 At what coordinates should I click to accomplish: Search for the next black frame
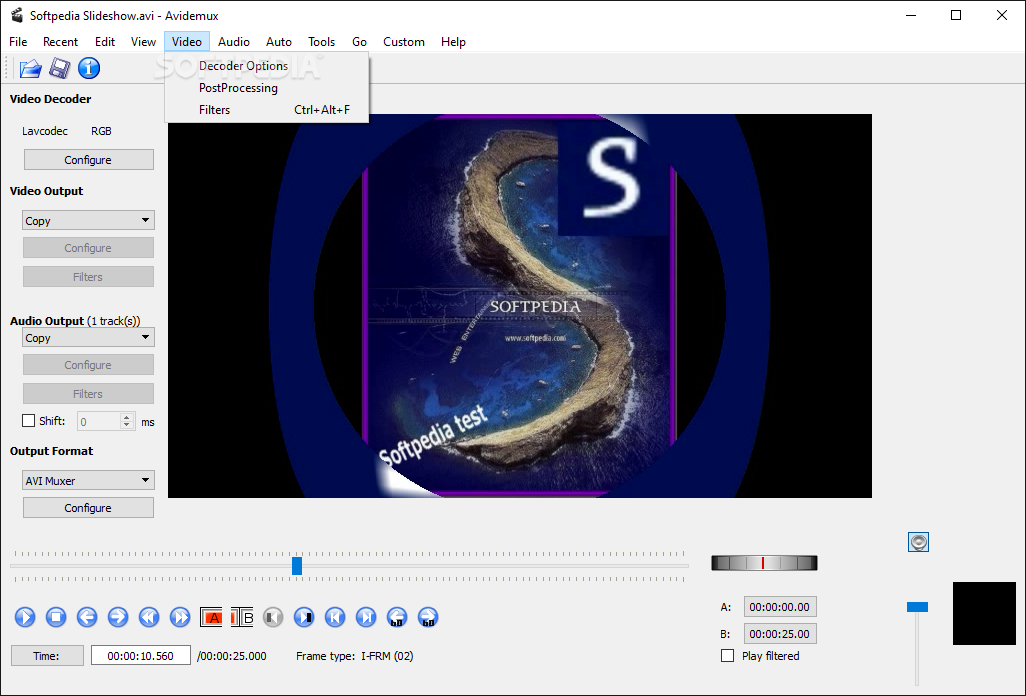(304, 617)
